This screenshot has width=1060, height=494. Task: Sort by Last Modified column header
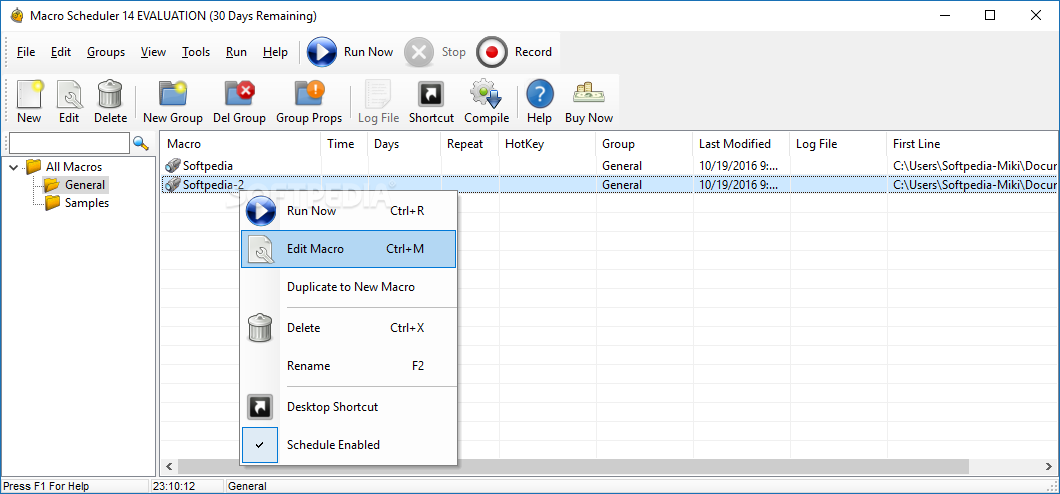click(x=741, y=144)
